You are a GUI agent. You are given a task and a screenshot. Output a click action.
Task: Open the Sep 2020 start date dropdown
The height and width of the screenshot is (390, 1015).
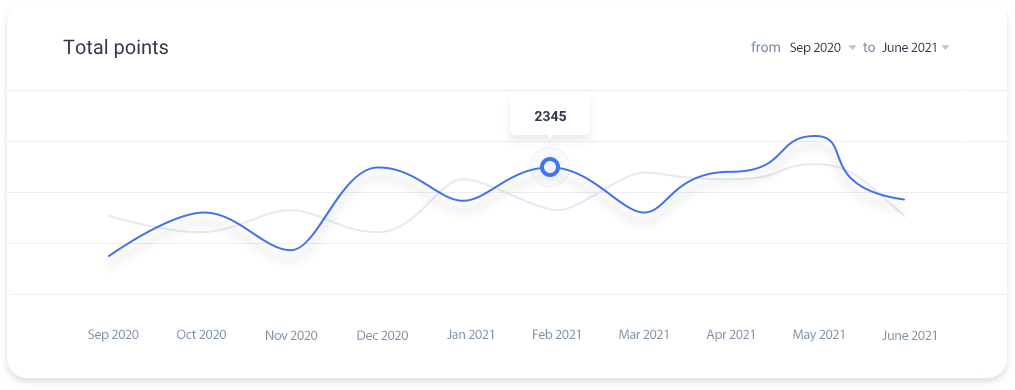pos(822,48)
